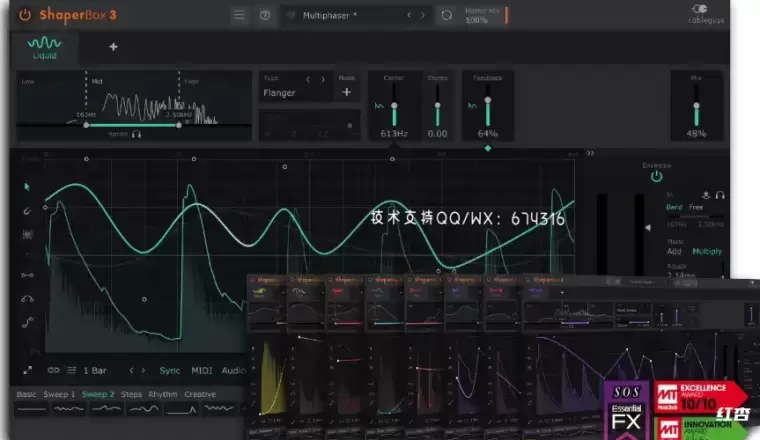Click the Feedback slider handle
The height and width of the screenshot is (440, 760).
[488, 100]
